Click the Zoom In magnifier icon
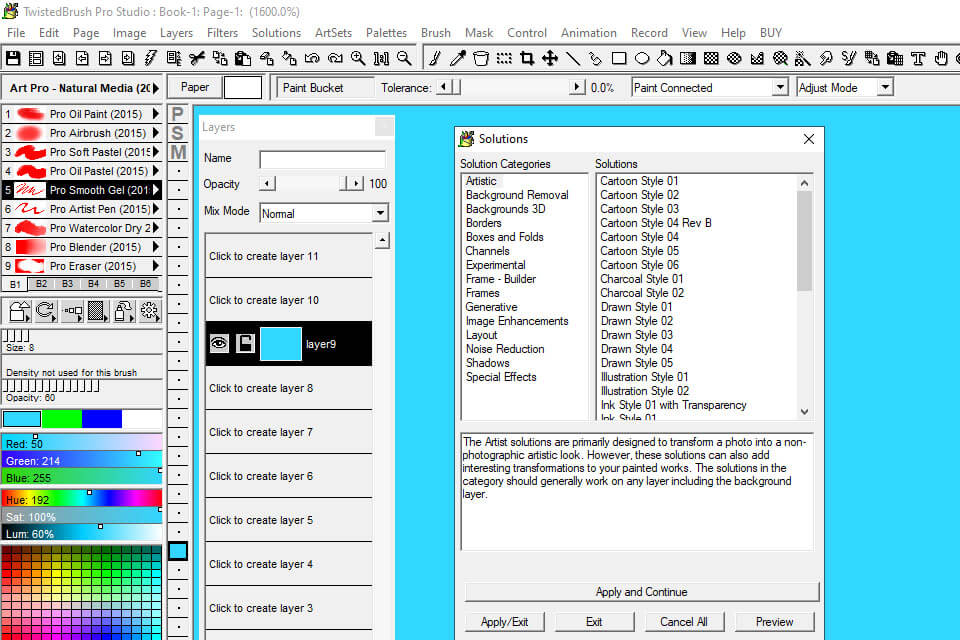 (358, 58)
